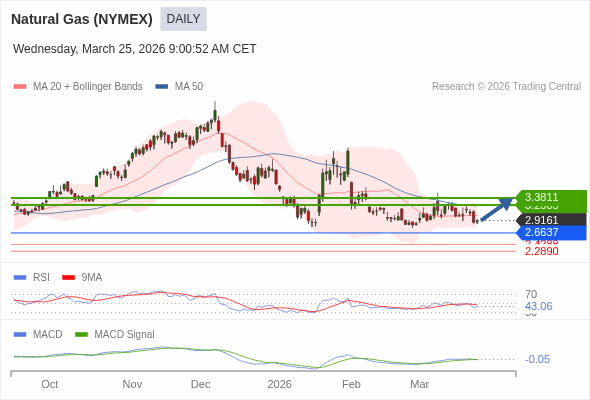Click the MA 20 + Bollinger Bands legend label
This screenshot has height=400, width=590.
(88, 87)
